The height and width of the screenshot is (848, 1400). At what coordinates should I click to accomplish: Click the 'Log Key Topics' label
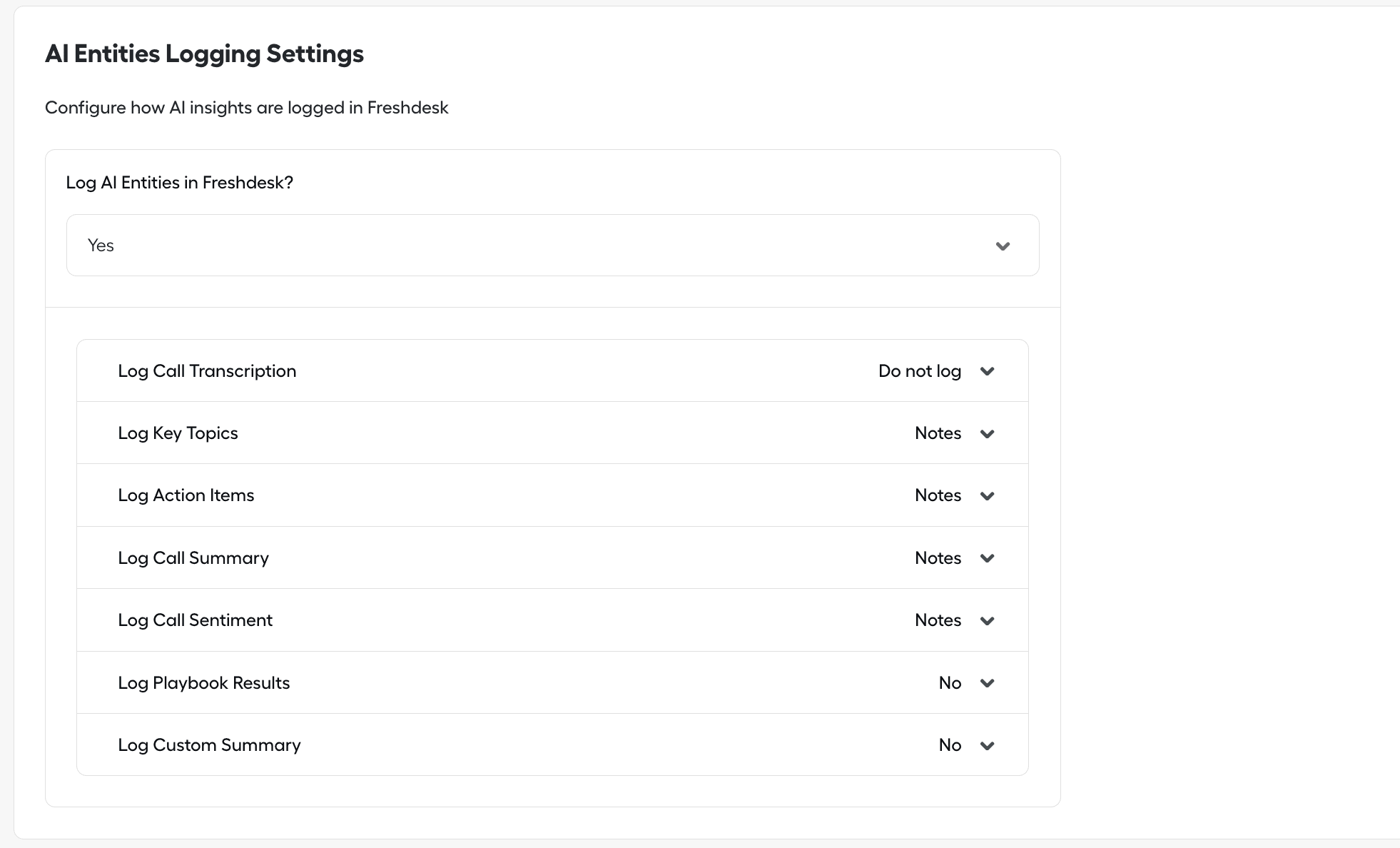coord(178,433)
